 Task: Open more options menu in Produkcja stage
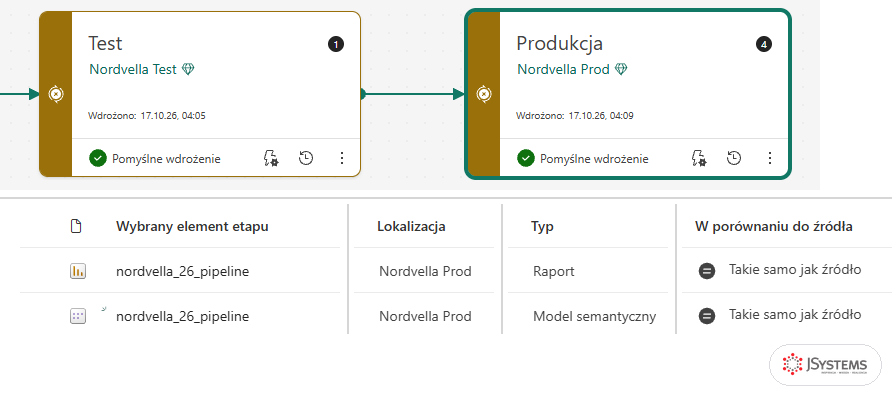pos(770,158)
